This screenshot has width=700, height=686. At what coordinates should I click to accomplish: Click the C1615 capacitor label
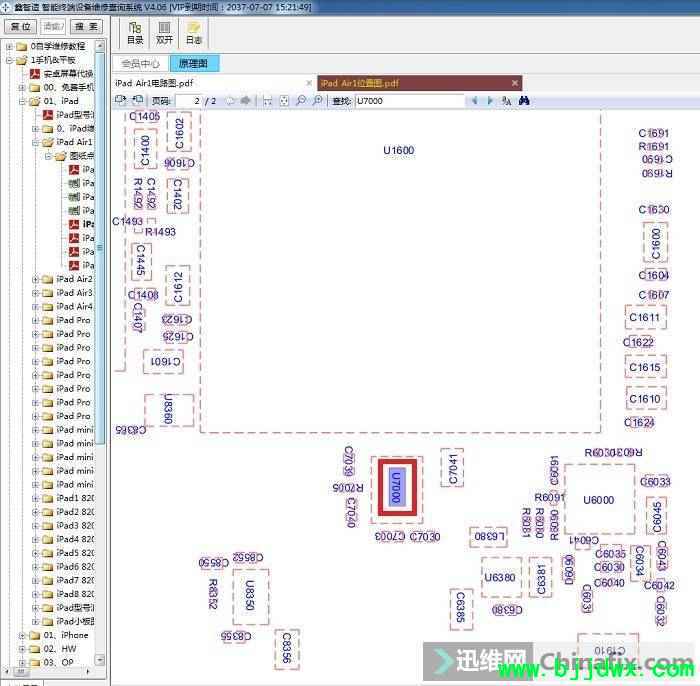pyautogui.click(x=645, y=367)
